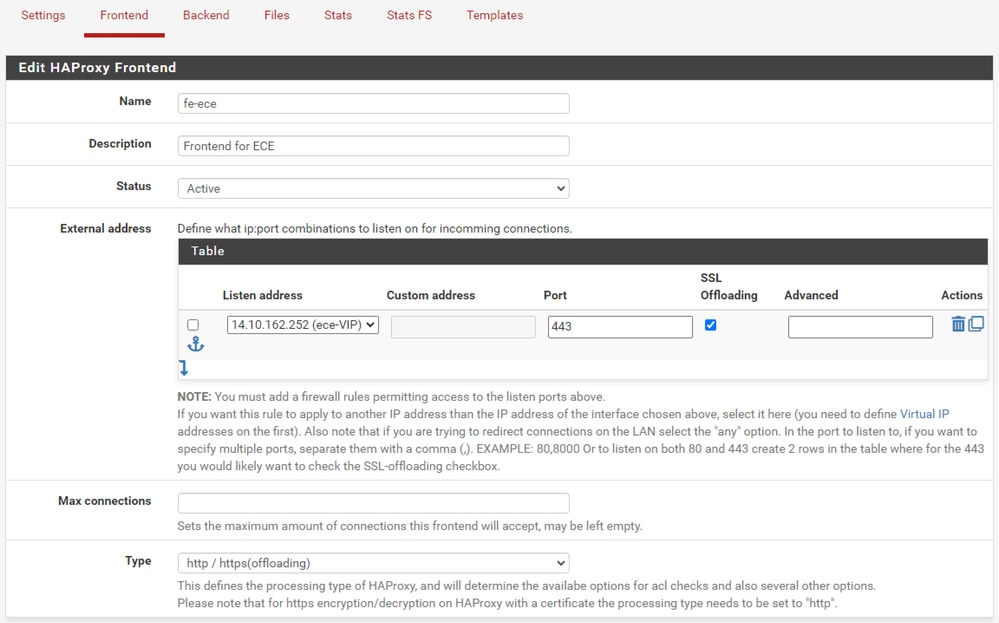The height and width of the screenshot is (623, 999).
Task: Click the Custom address column header
Action: (431, 295)
